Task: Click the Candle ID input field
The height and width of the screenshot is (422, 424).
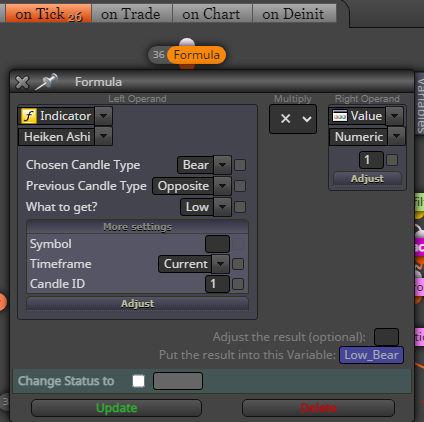Action: pyautogui.click(x=217, y=284)
